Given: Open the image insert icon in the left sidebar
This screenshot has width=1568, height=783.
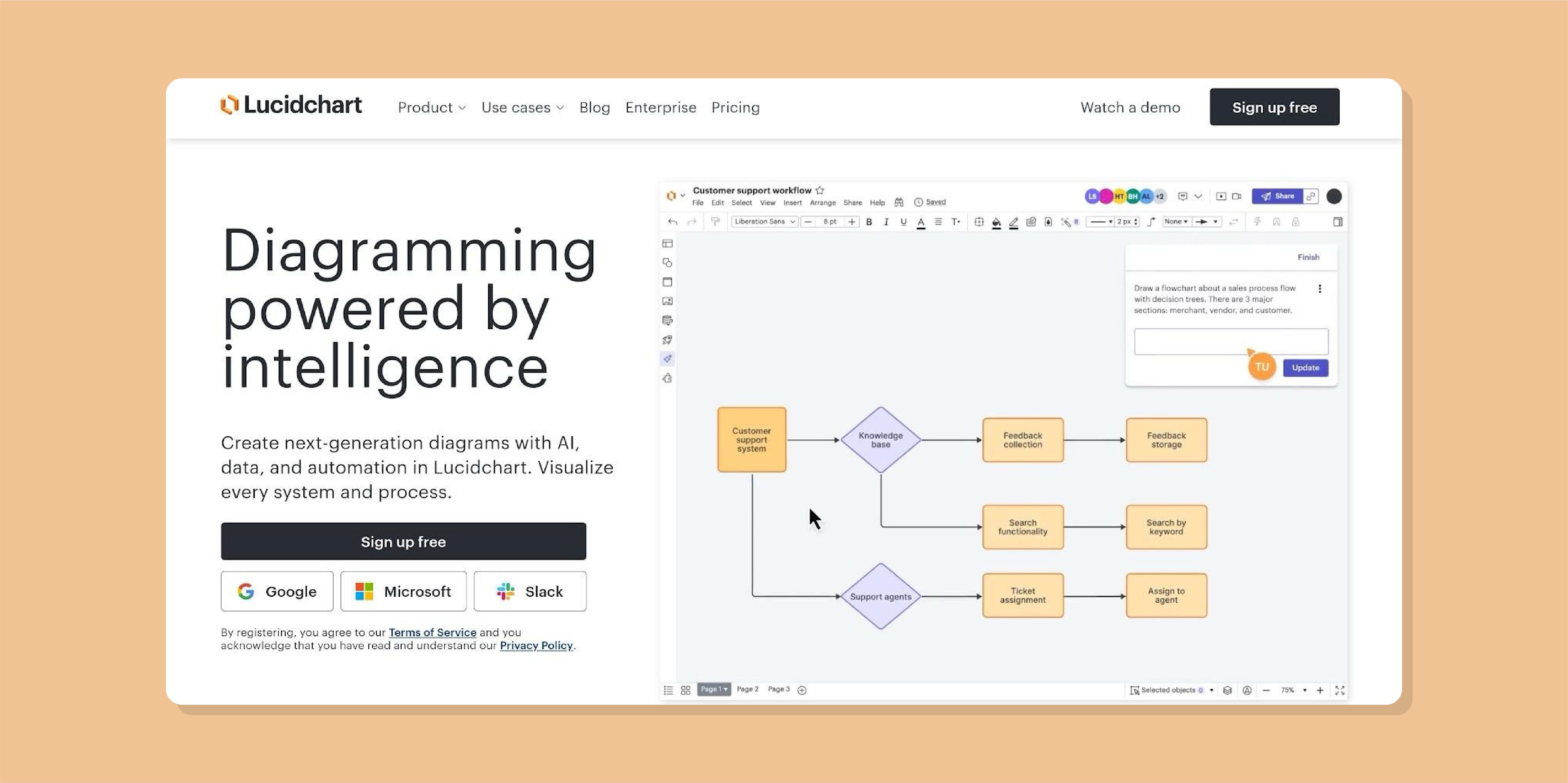Looking at the screenshot, I should point(668,301).
